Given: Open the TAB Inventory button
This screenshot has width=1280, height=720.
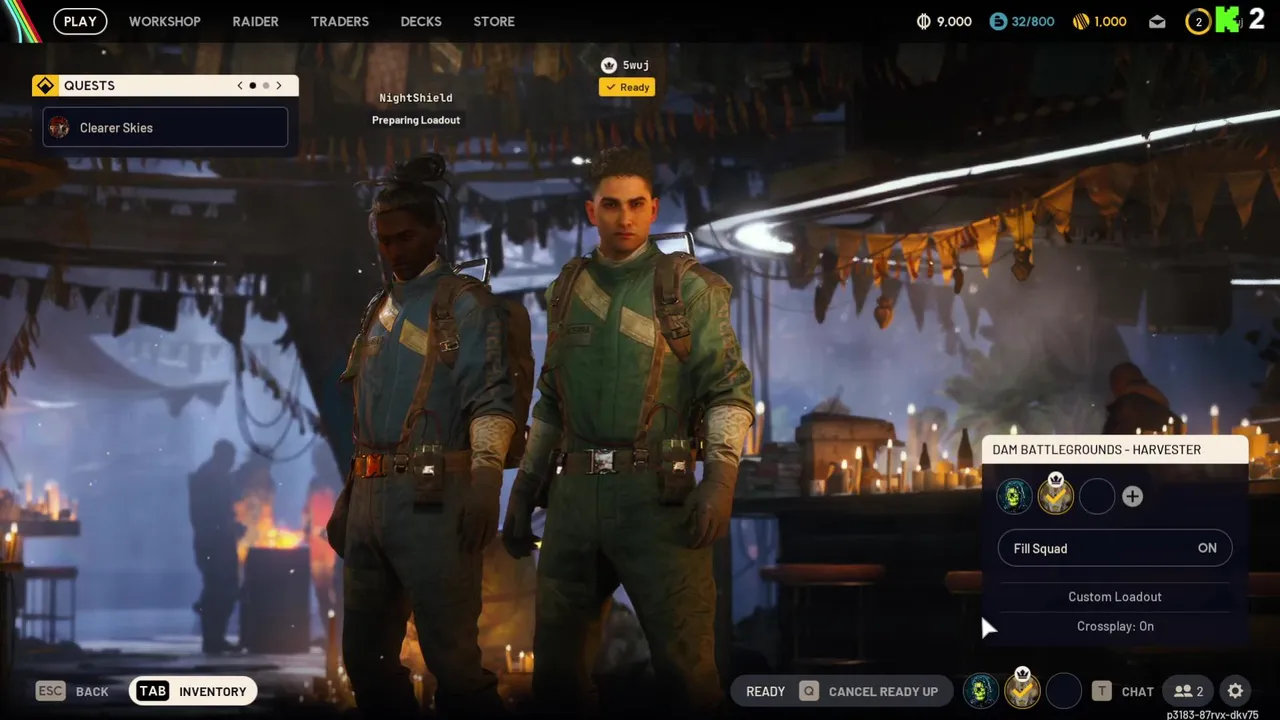Looking at the screenshot, I should pyautogui.click(x=193, y=691).
